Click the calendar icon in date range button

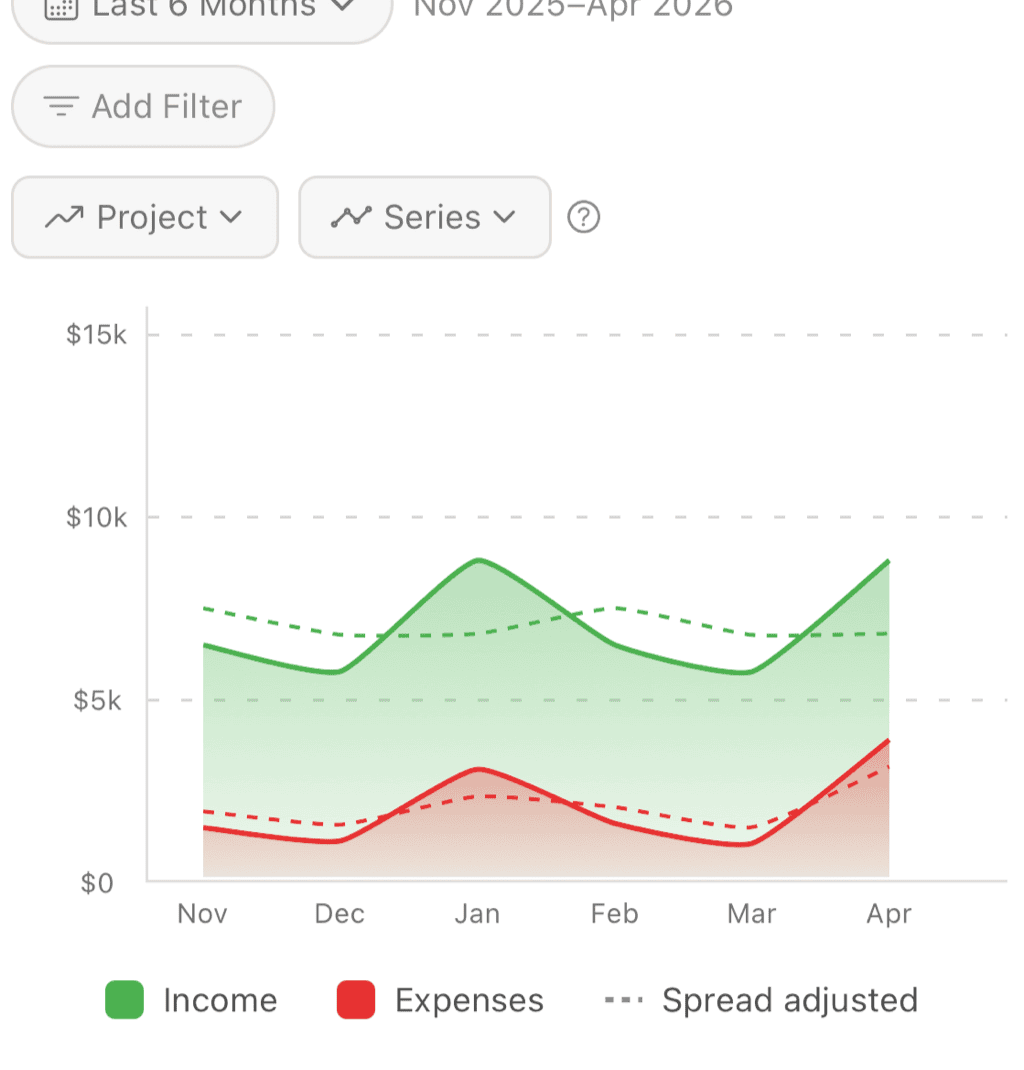pos(62,8)
